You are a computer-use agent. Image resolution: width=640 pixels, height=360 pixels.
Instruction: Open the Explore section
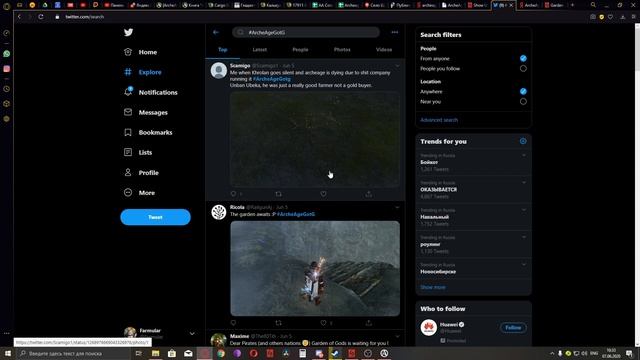(x=142, y=72)
